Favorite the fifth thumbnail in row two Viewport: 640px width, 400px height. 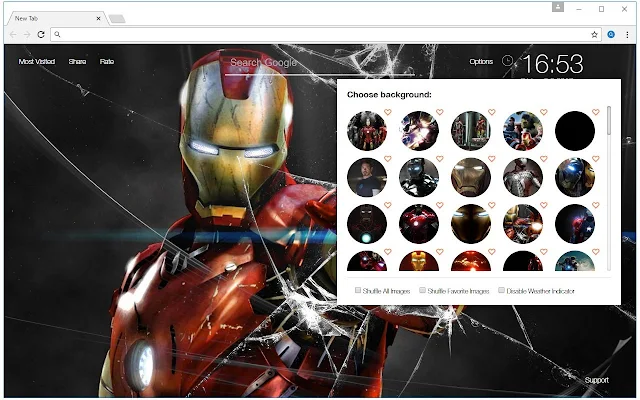tap(596, 158)
